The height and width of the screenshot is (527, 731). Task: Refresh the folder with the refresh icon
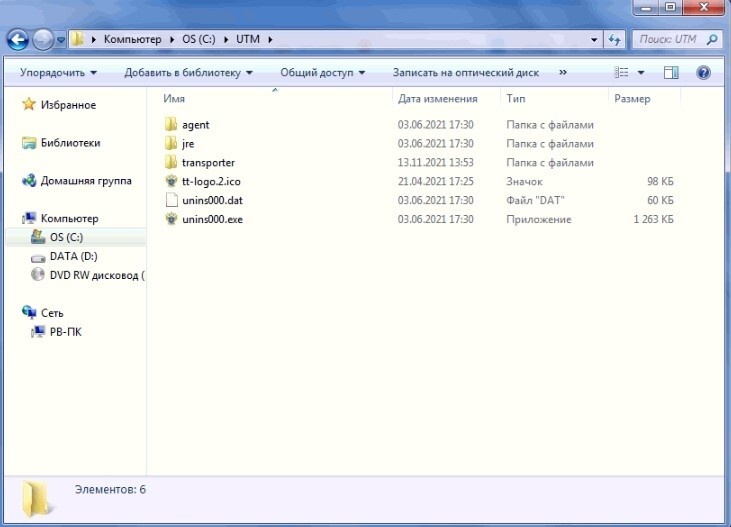(614, 40)
